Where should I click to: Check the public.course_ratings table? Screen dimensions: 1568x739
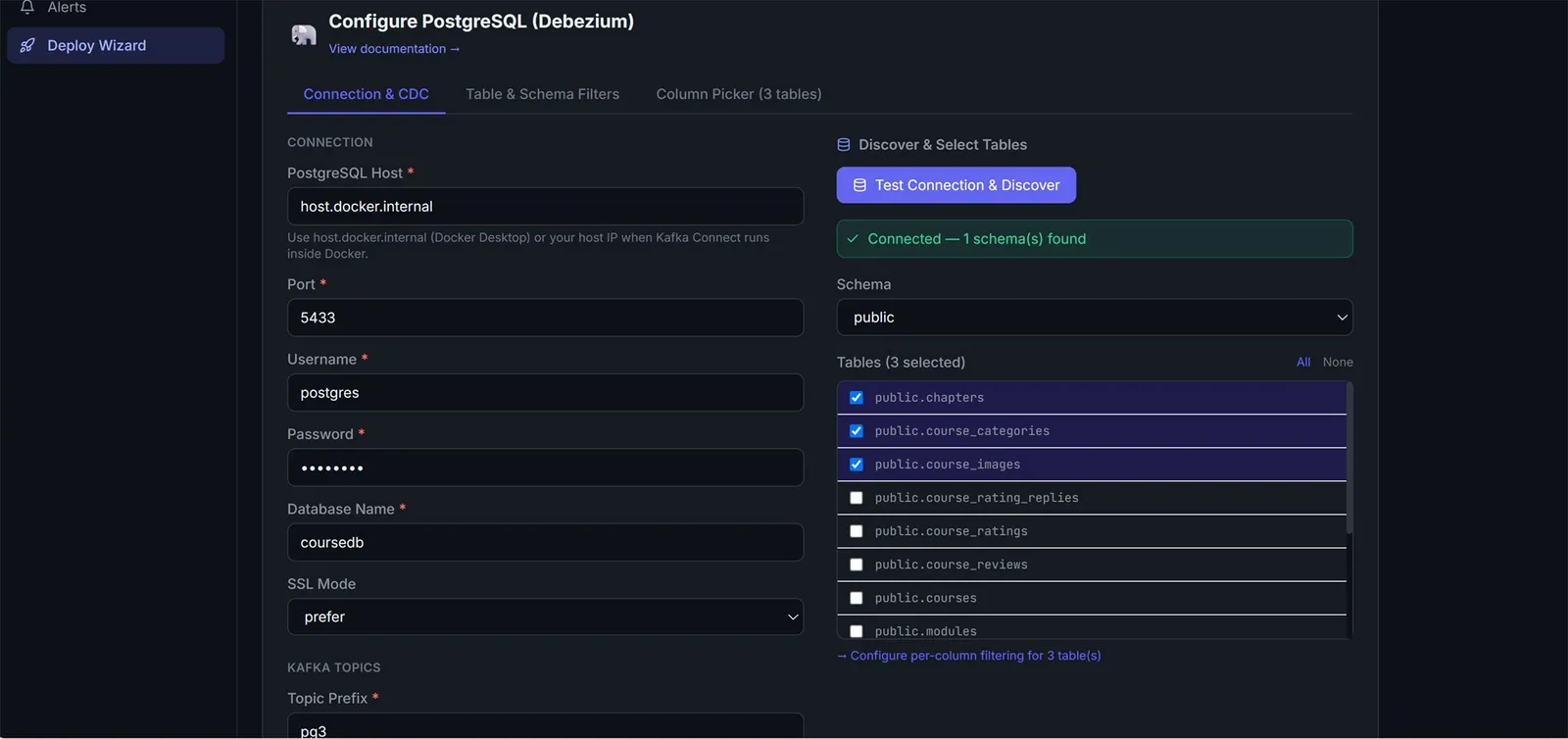pos(857,531)
